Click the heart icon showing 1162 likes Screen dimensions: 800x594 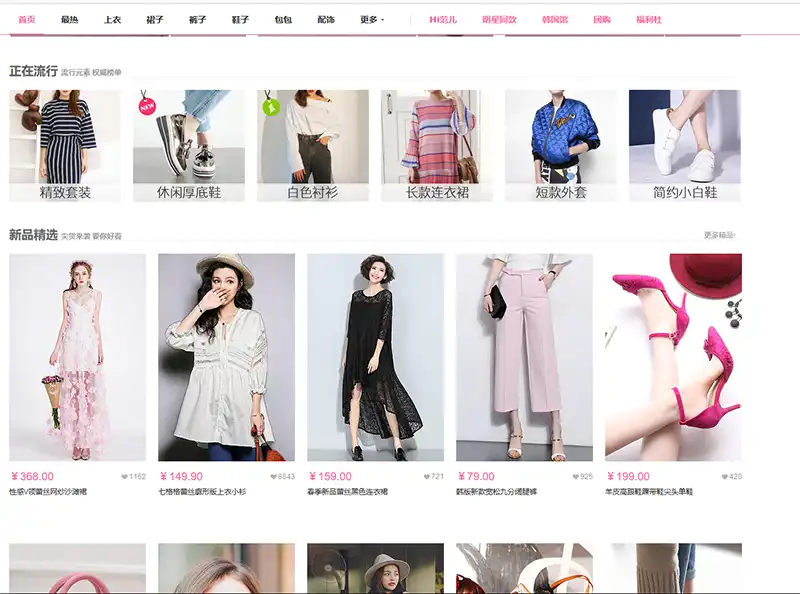click(x=125, y=477)
